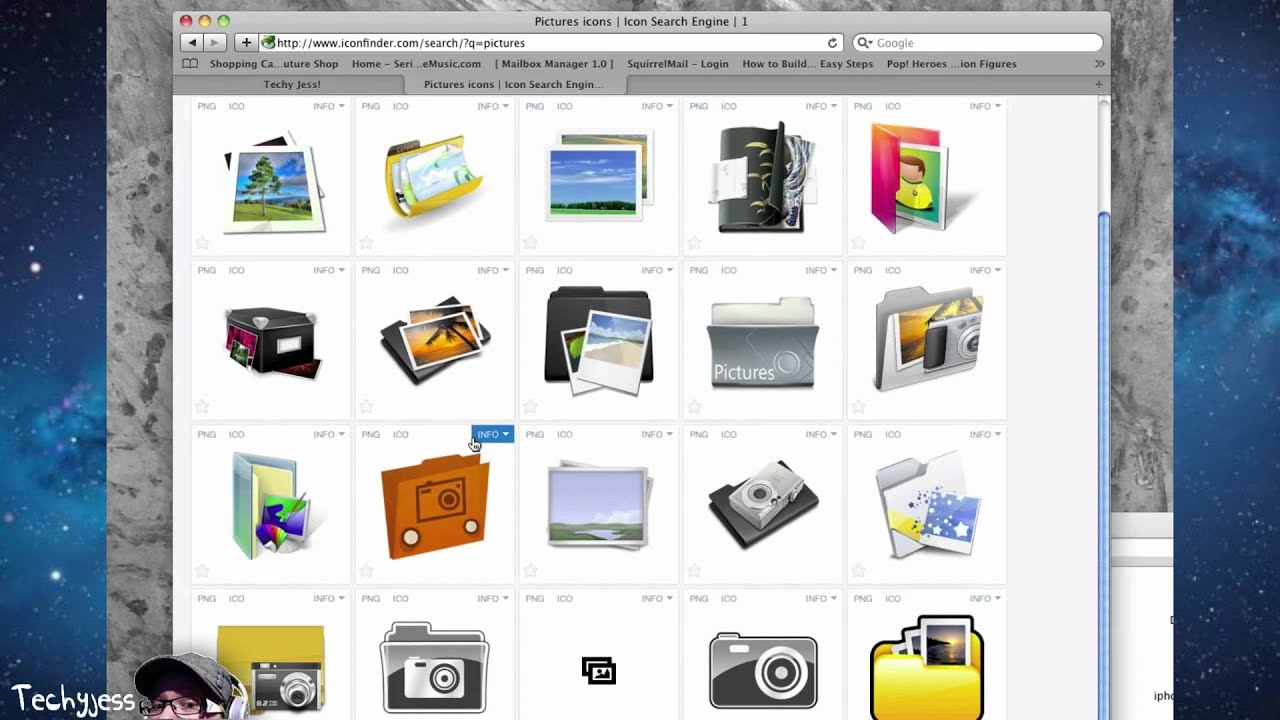Select the gray folder labeled Pictures
Viewport: 1280px width, 720px height.
tap(763, 343)
